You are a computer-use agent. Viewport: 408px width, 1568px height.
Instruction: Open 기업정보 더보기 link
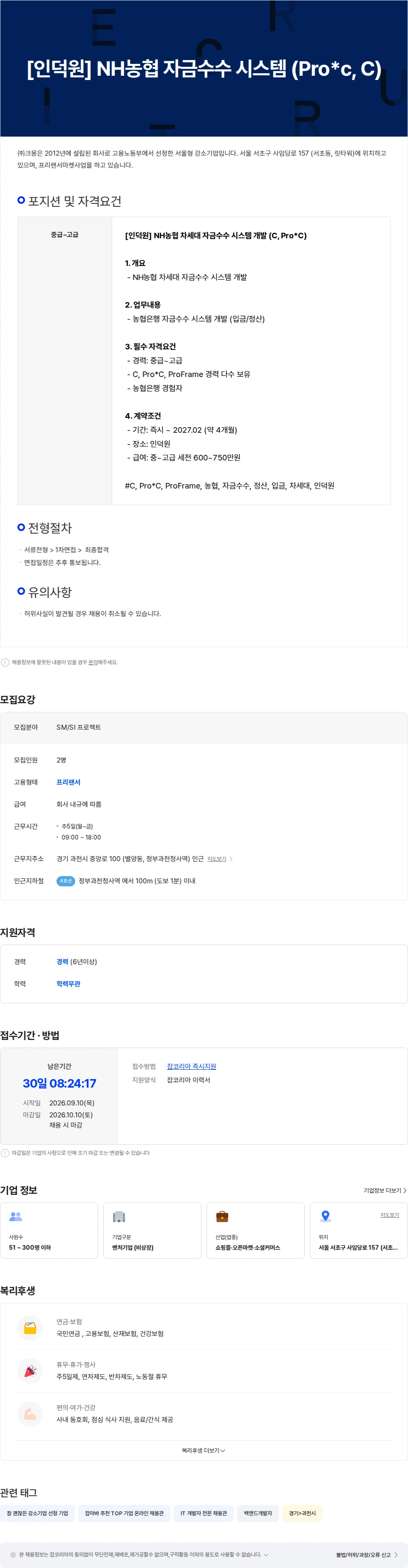pyautogui.click(x=385, y=1191)
